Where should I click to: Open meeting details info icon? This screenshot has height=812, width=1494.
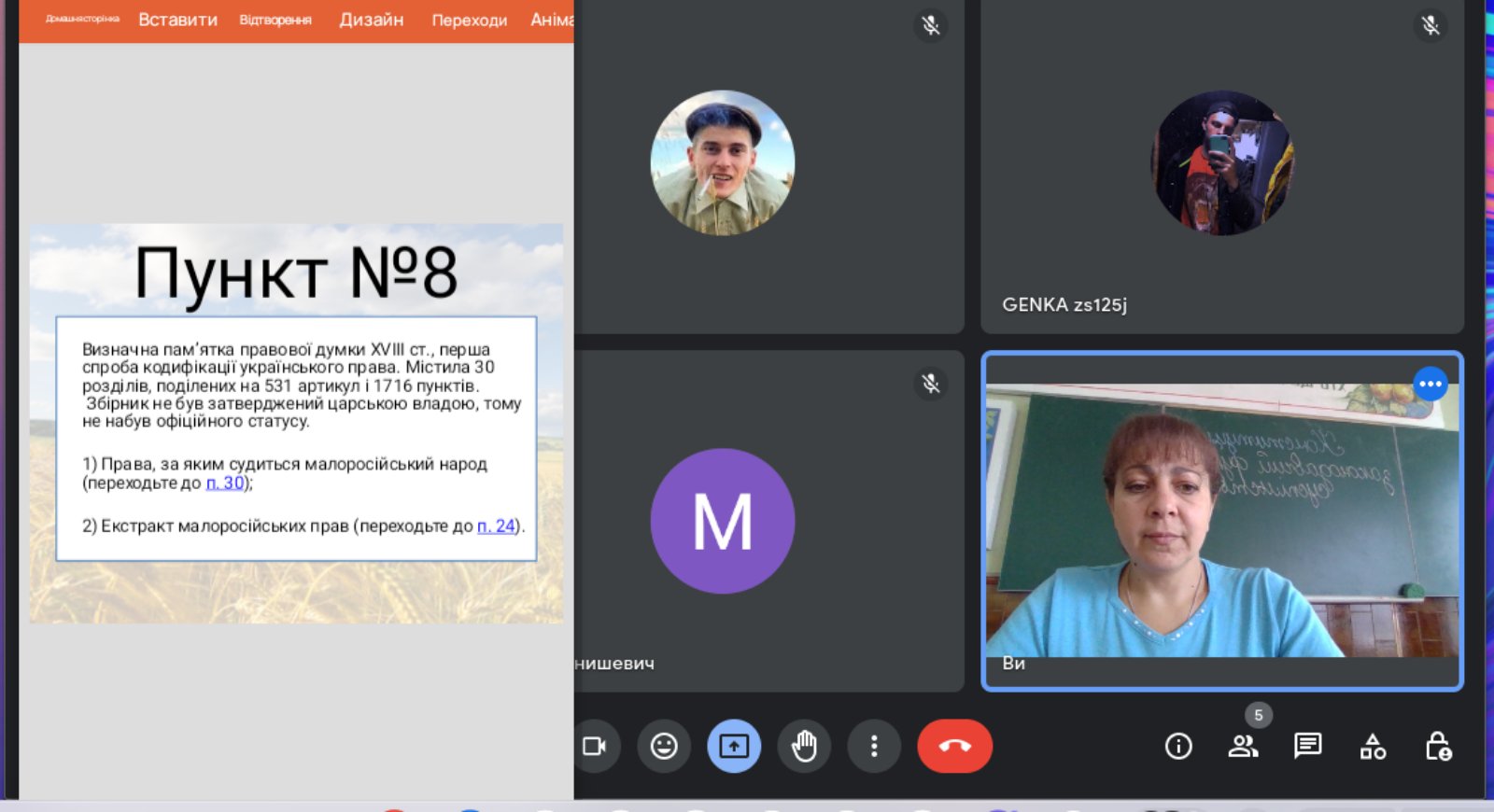(1178, 746)
